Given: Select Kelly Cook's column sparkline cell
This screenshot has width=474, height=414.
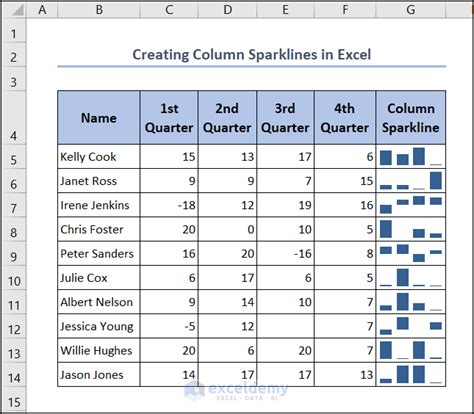Looking at the screenshot, I should 411,156.
